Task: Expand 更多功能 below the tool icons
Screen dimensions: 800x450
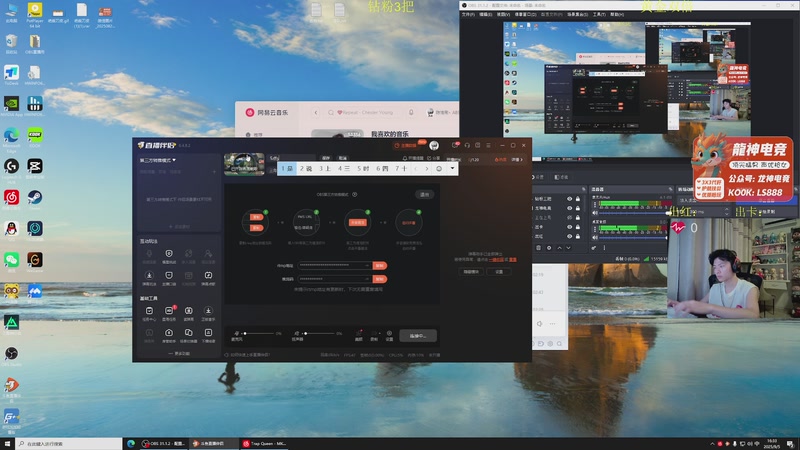Action: pyautogui.click(x=179, y=353)
